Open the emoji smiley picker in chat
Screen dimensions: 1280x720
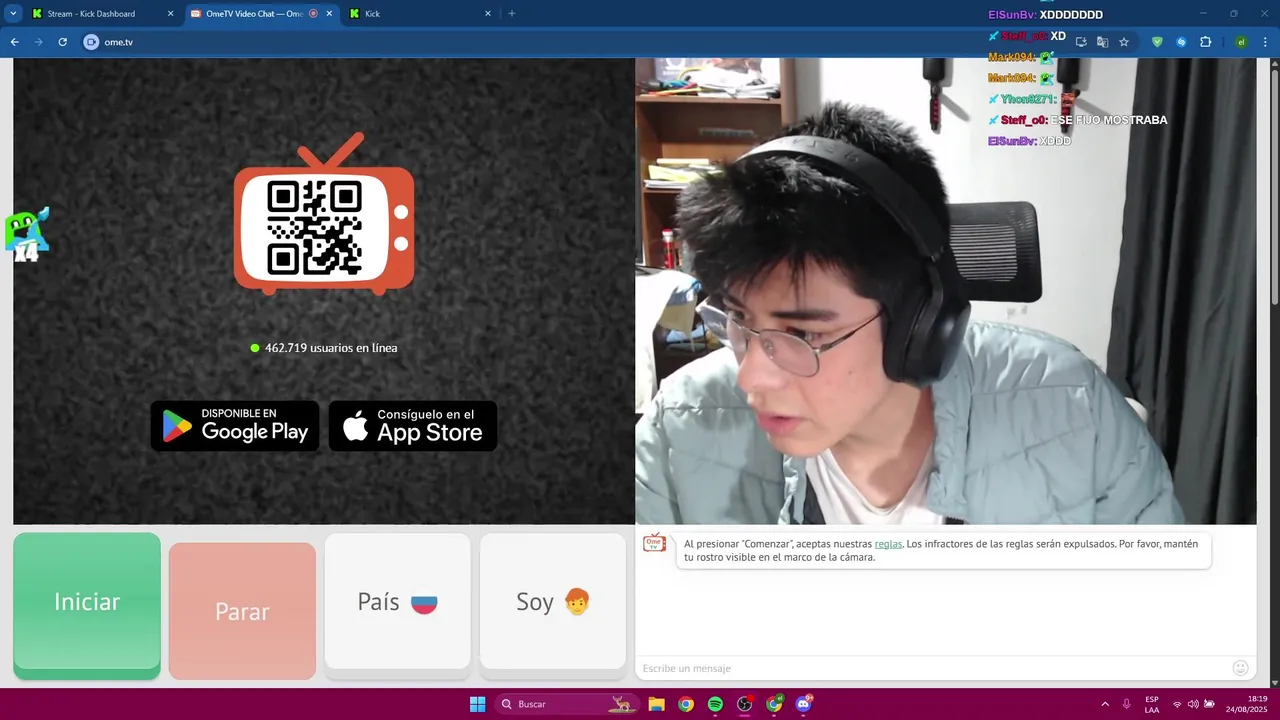1240,668
